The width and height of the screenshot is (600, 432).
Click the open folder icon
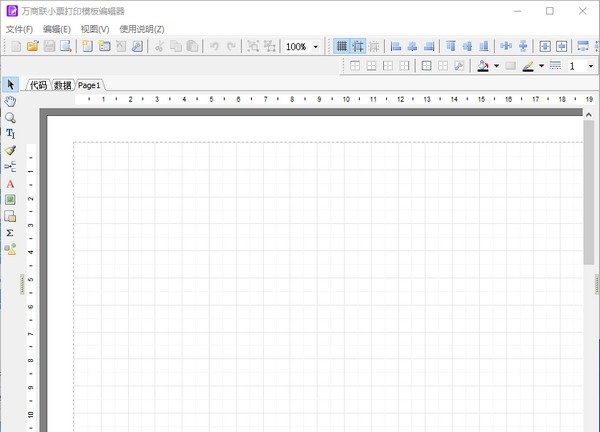pyautogui.click(x=32, y=47)
